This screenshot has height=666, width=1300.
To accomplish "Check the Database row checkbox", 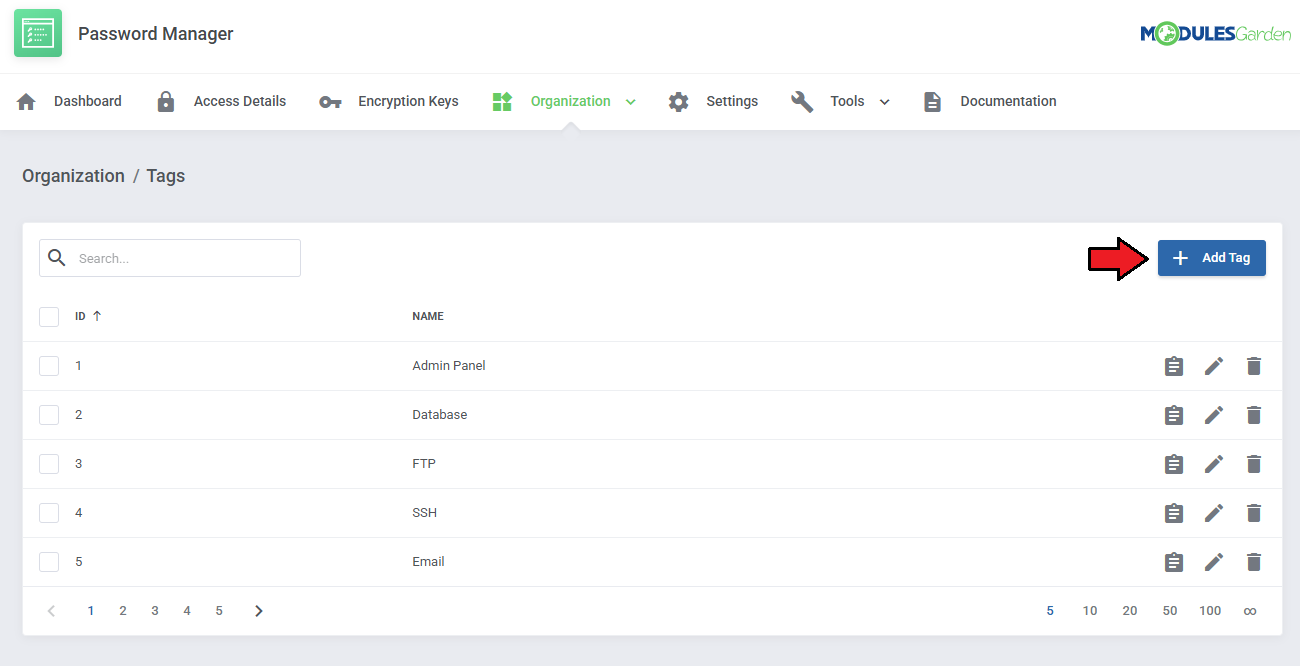I will click(49, 415).
